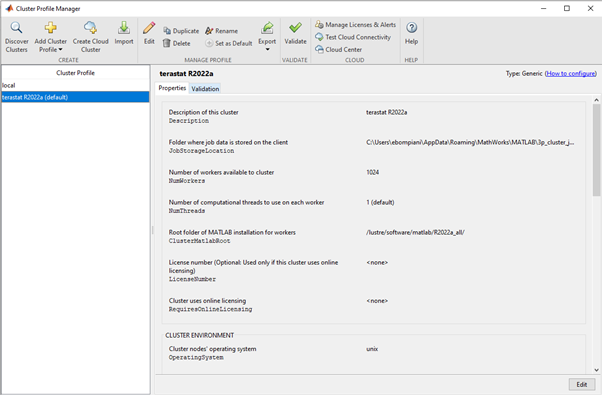Click the Cluster Profile column header
This screenshot has width=602, height=395.
tap(75, 73)
